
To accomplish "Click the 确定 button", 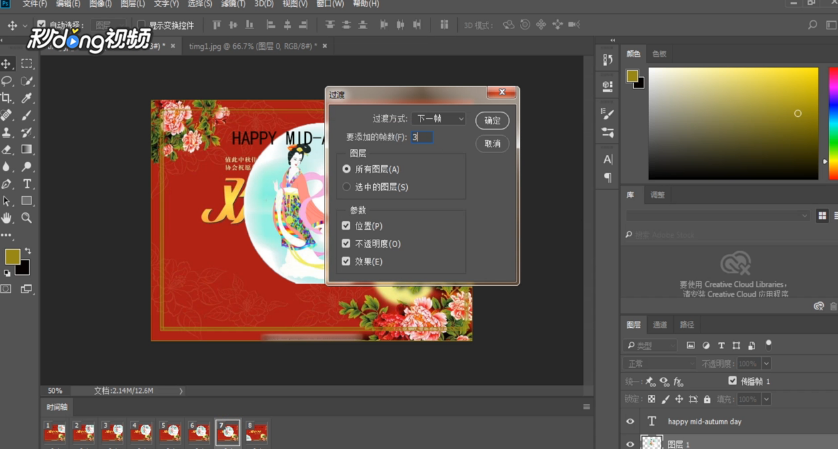I will pos(492,120).
